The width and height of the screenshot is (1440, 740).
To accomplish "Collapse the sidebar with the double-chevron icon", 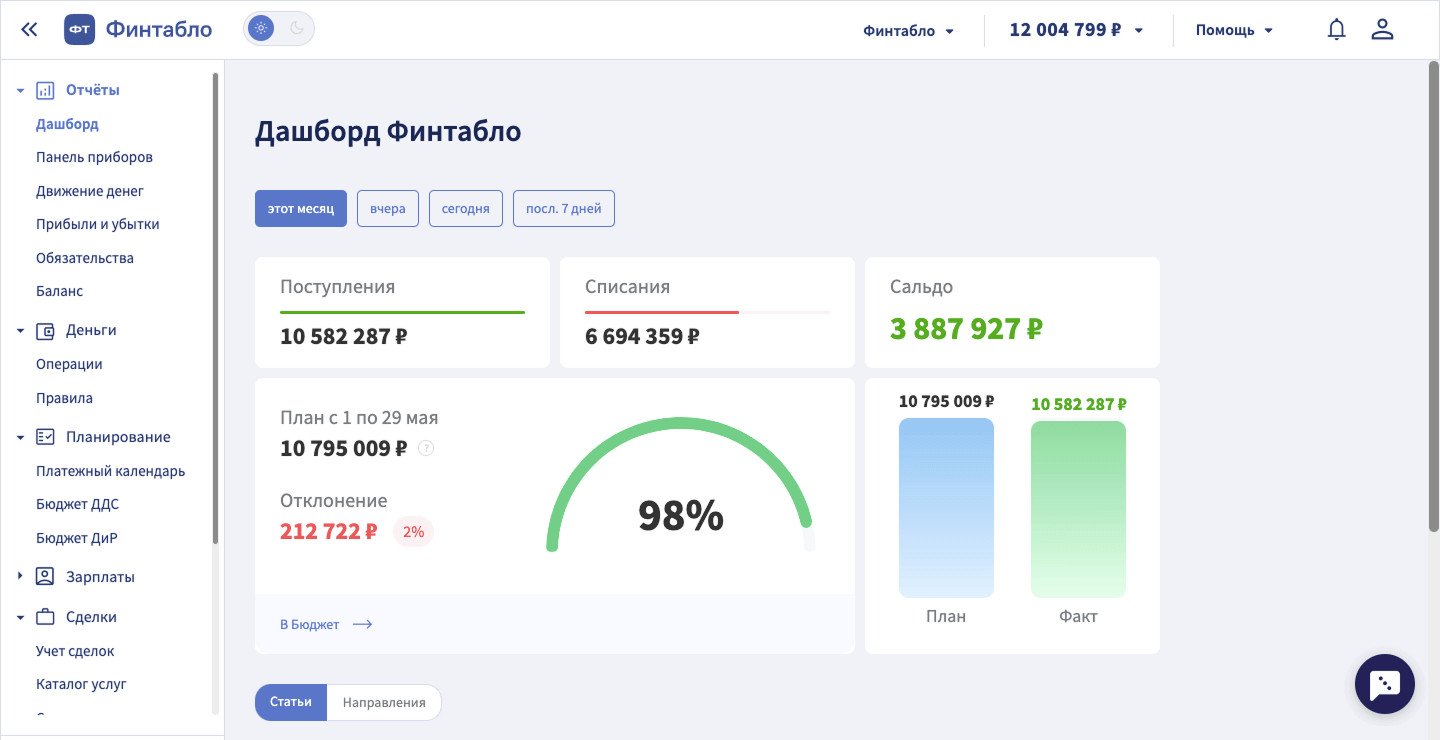I will tap(29, 30).
